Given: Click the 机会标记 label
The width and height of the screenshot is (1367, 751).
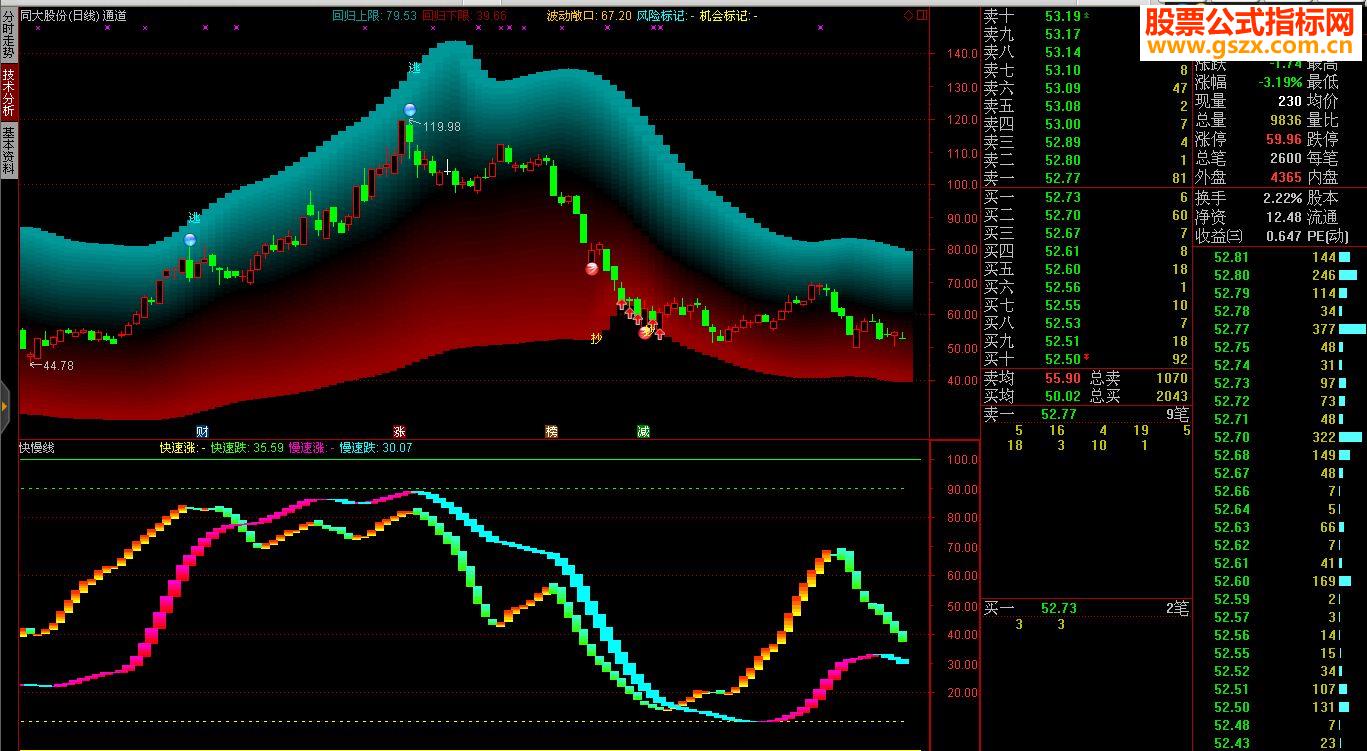Looking at the screenshot, I should (728, 16).
